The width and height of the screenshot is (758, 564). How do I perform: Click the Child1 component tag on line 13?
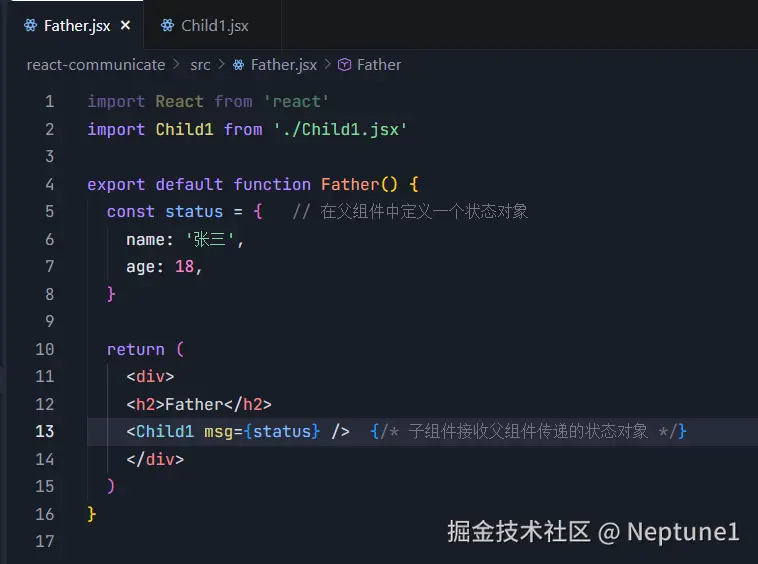coord(165,431)
